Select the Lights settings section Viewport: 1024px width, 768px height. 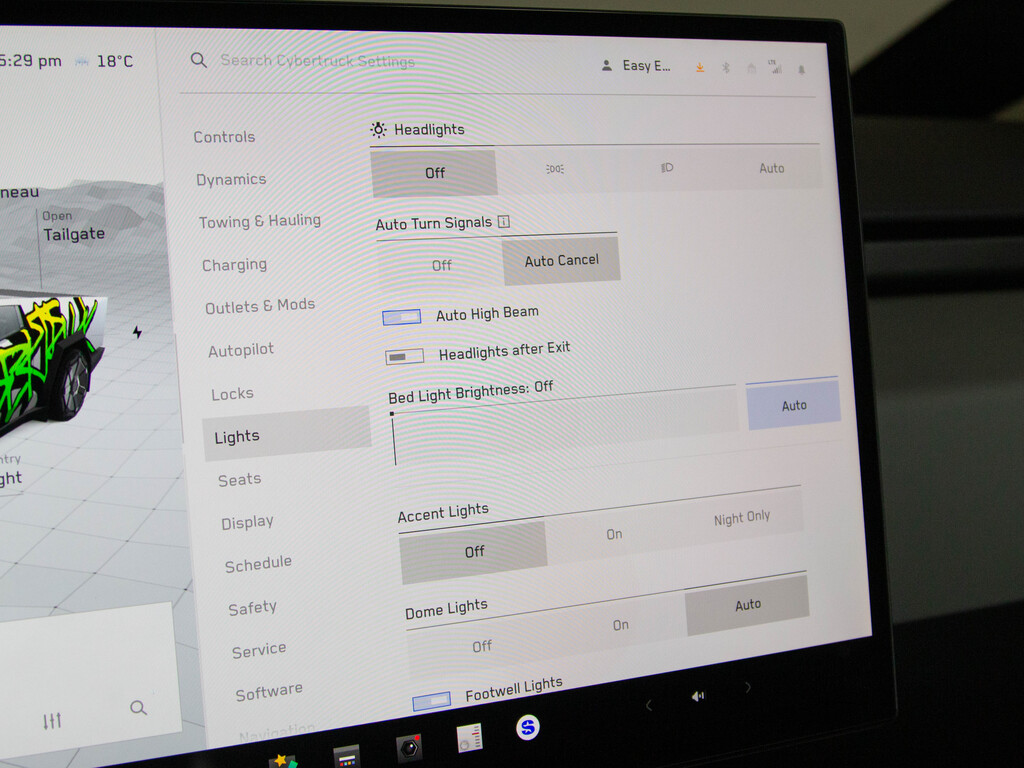coord(287,434)
